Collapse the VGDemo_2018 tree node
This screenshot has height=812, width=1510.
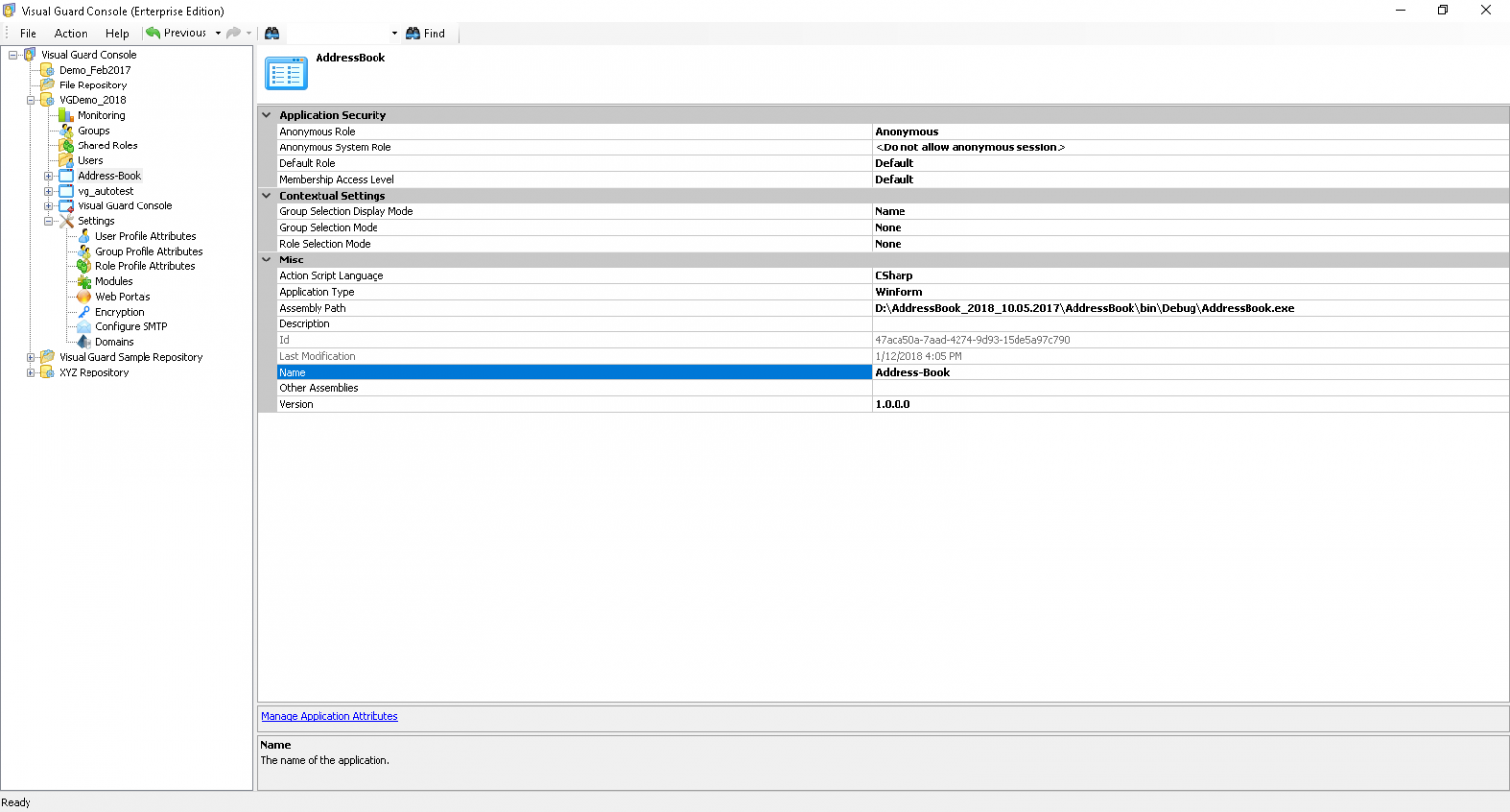30,100
